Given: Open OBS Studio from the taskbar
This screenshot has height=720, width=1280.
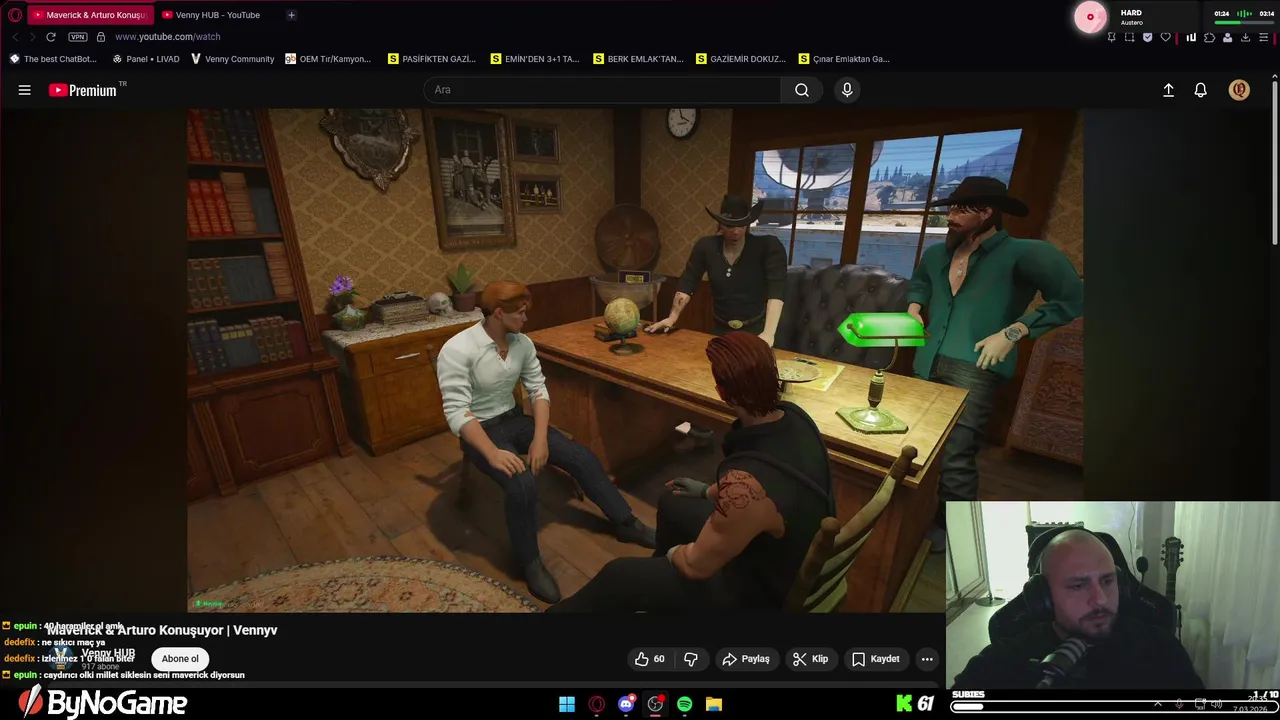Looking at the screenshot, I should [x=655, y=704].
